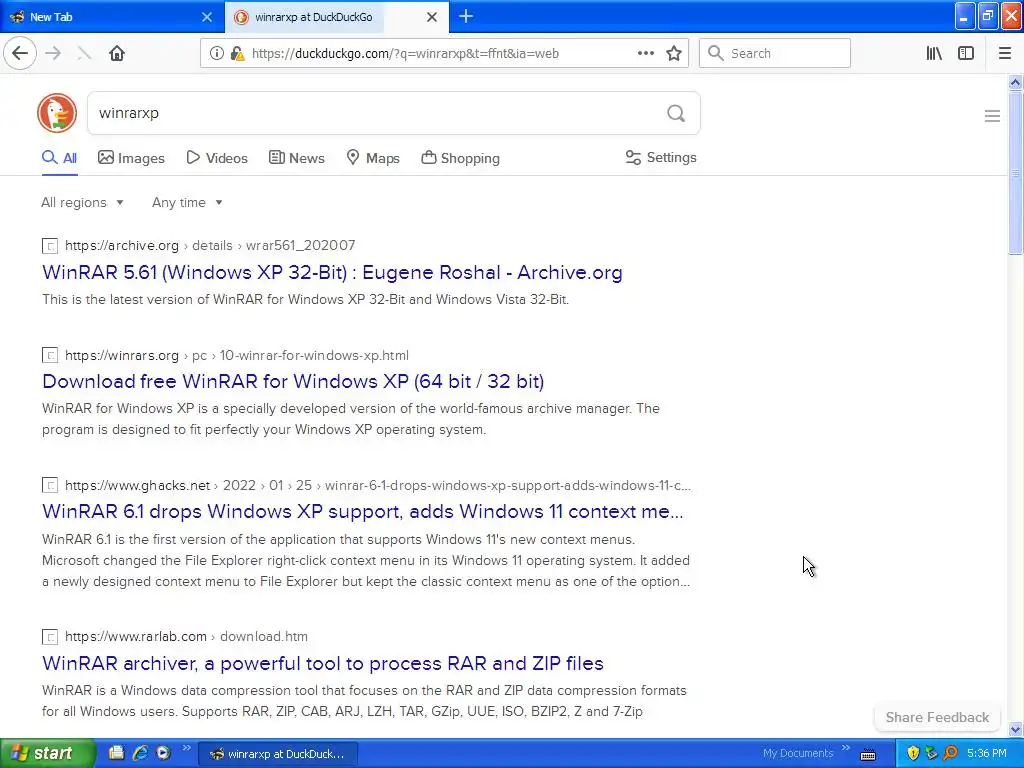This screenshot has height=768, width=1024.
Task: Click the Windows start button
Action: (47, 753)
